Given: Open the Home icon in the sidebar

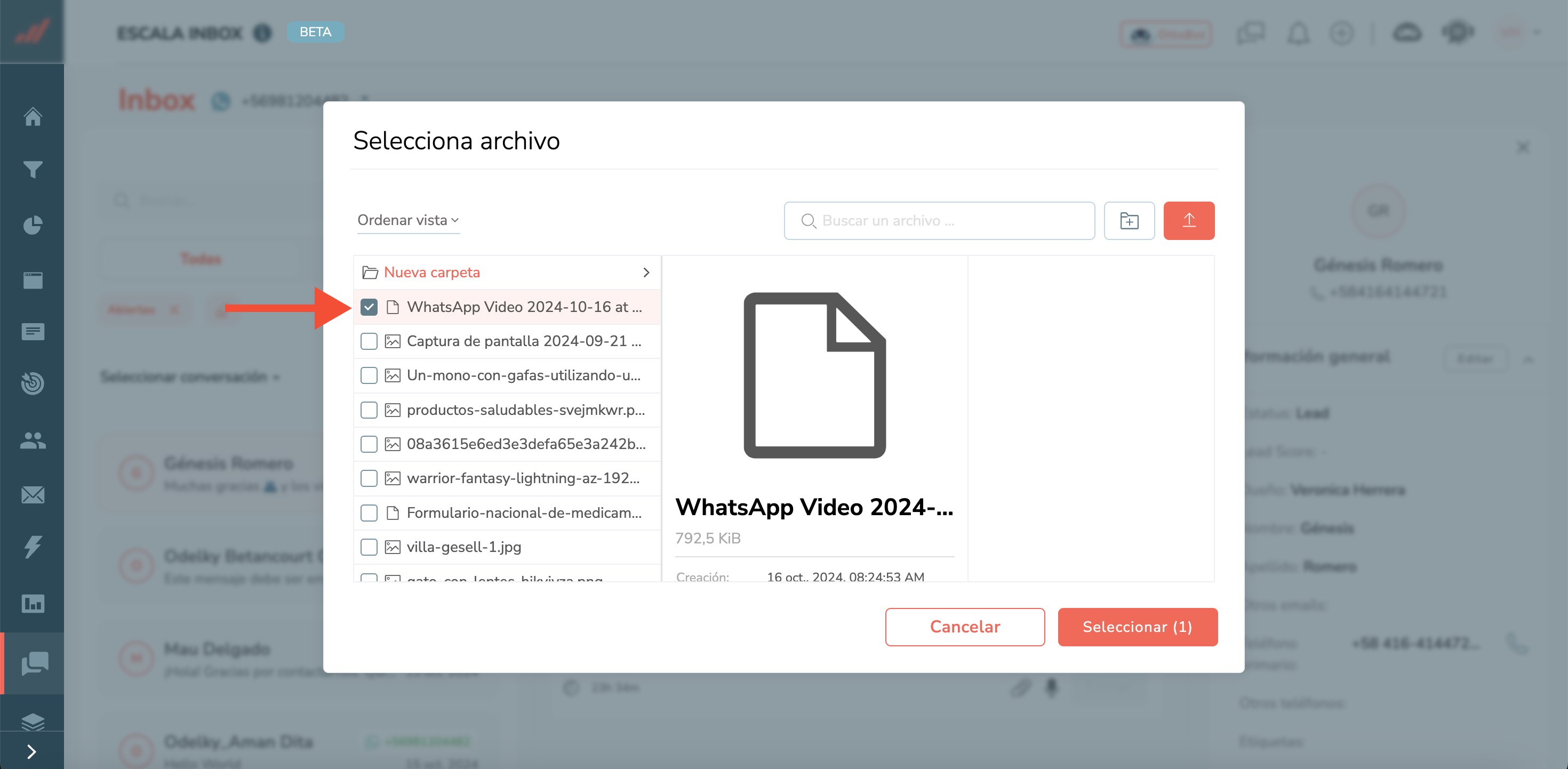Looking at the screenshot, I should click(x=33, y=116).
